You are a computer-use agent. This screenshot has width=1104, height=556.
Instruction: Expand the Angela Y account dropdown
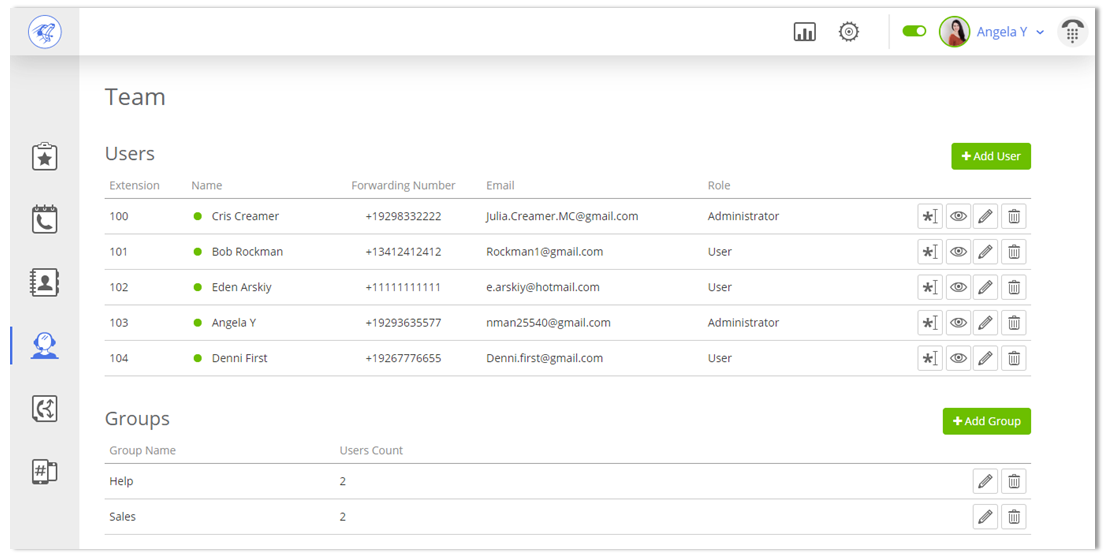click(1040, 33)
